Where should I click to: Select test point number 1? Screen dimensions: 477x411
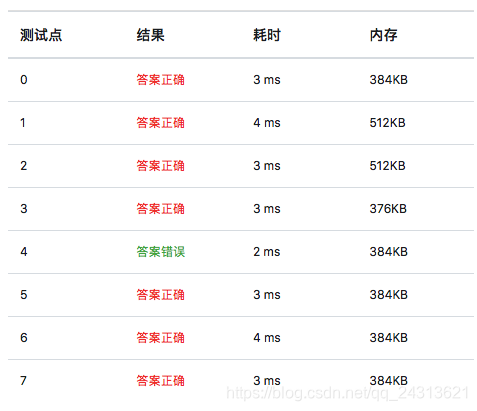pyautogui.click(x=23, y=123)
